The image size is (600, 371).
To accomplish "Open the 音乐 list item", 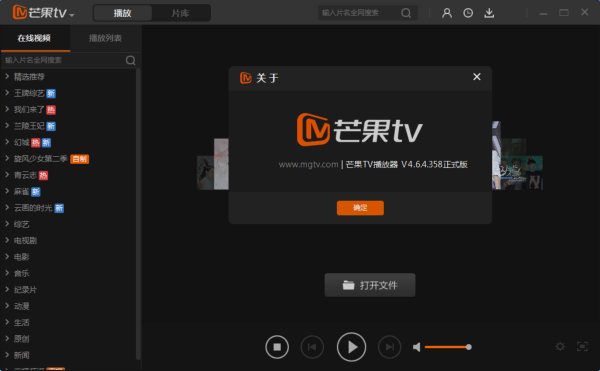I will 21,273.
